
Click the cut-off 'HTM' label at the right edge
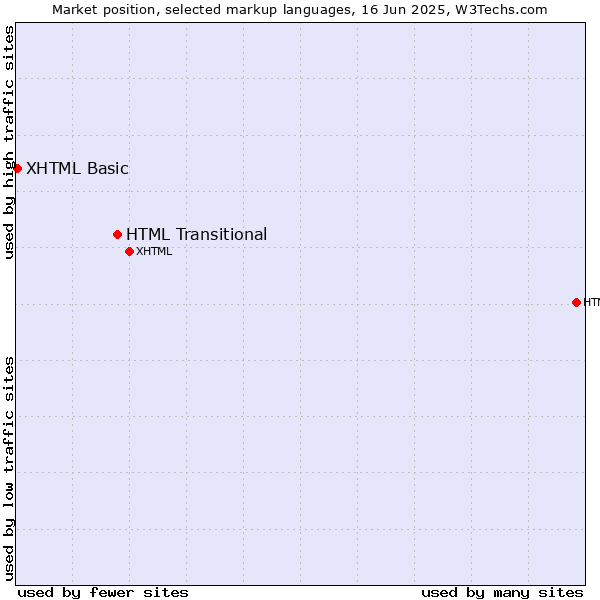click(x=592, y=302)
